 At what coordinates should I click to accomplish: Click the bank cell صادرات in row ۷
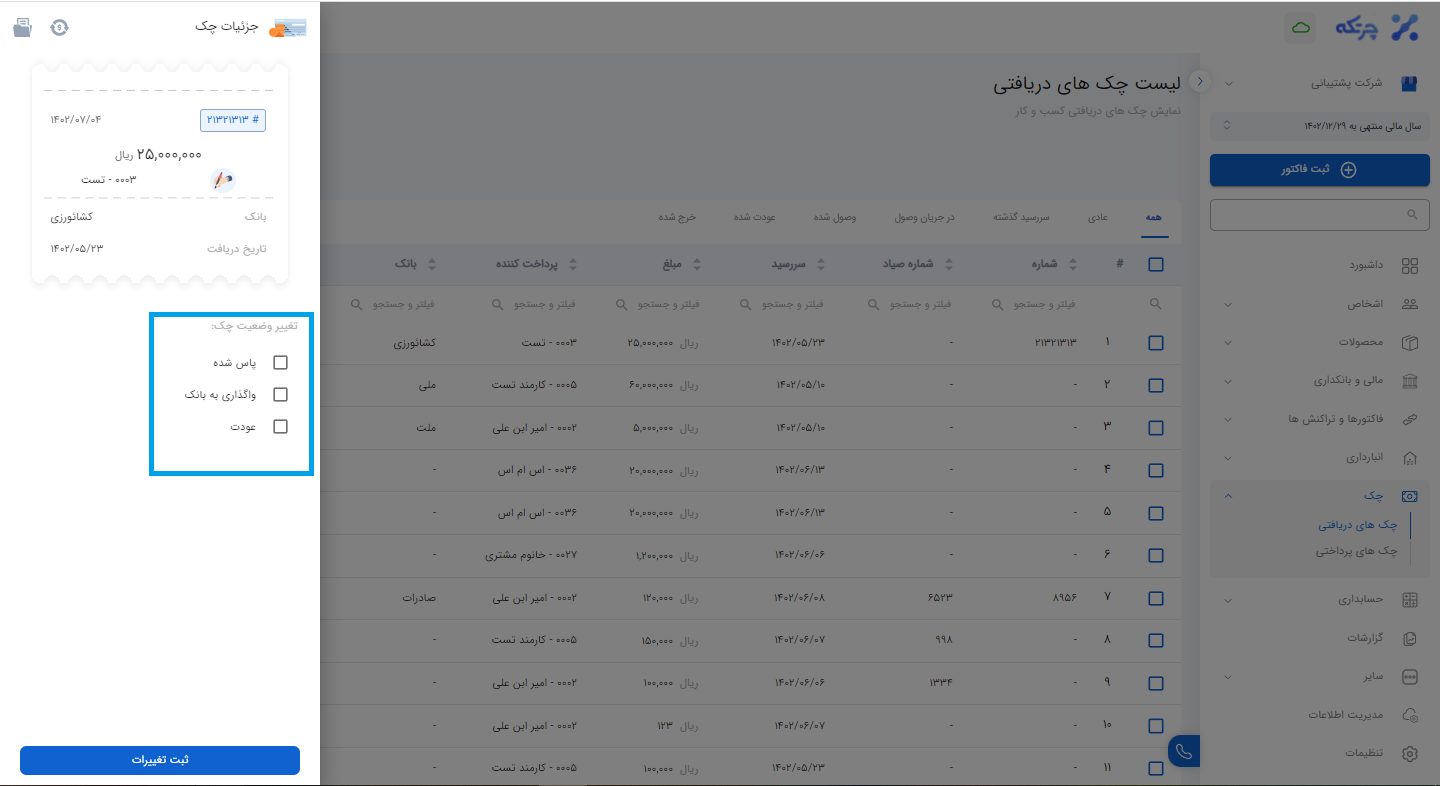(420, 598)
